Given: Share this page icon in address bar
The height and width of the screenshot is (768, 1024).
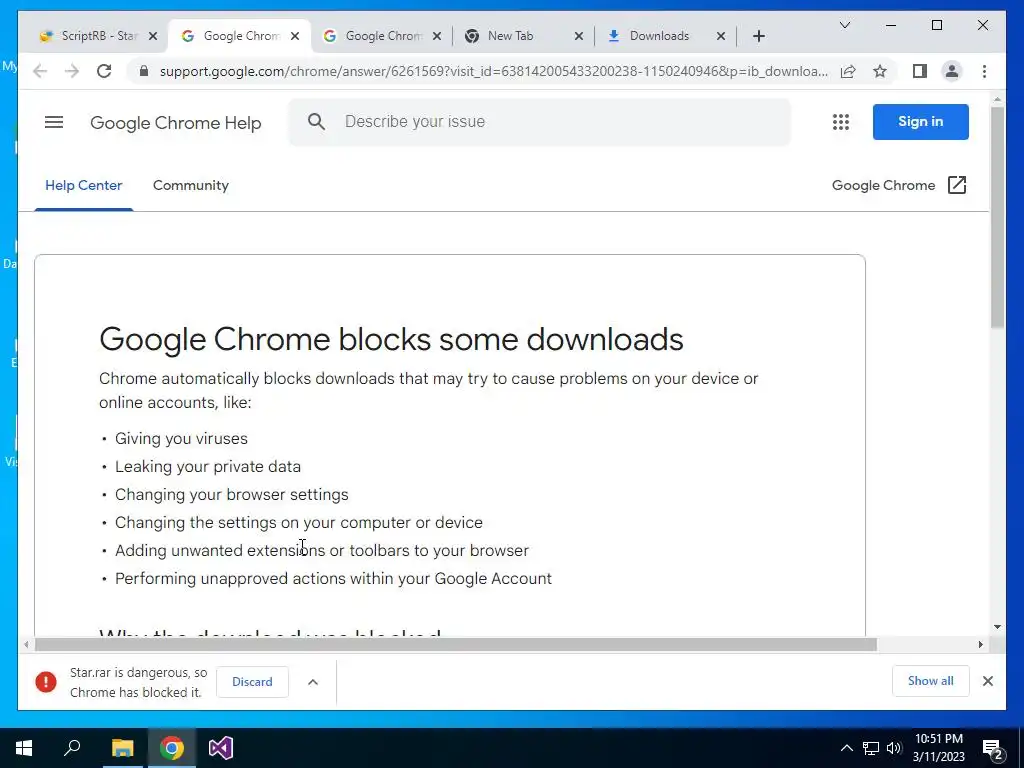Looking at the screenshot, I should (848, 71).
